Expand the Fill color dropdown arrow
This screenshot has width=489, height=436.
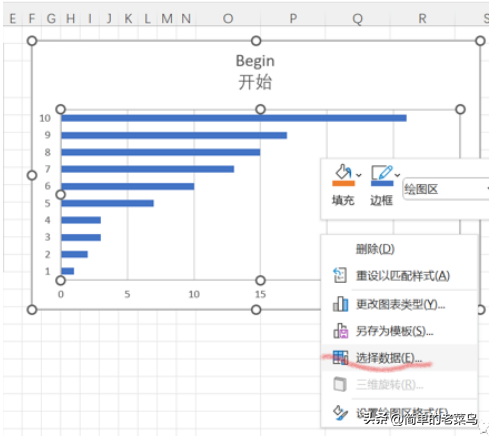coord(359,175)
